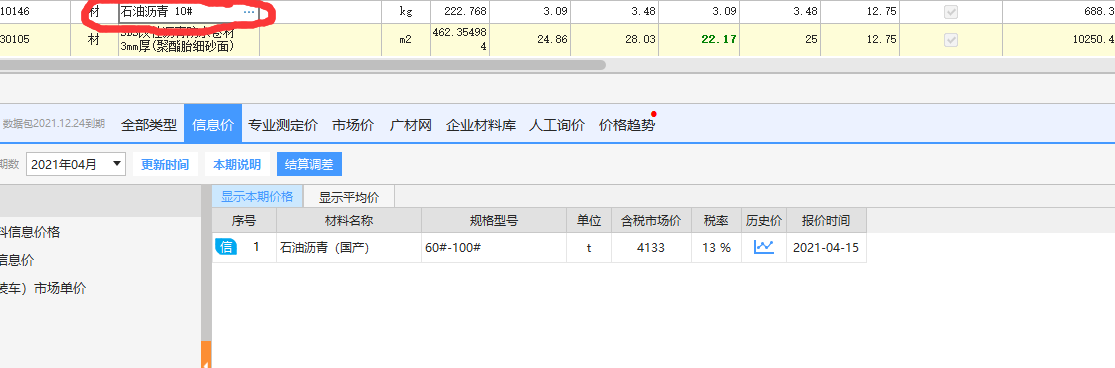1115x368 pixels.
Task: Select tree item ending 信息价格
Action: pyautogui.click(x=30, y=232)
